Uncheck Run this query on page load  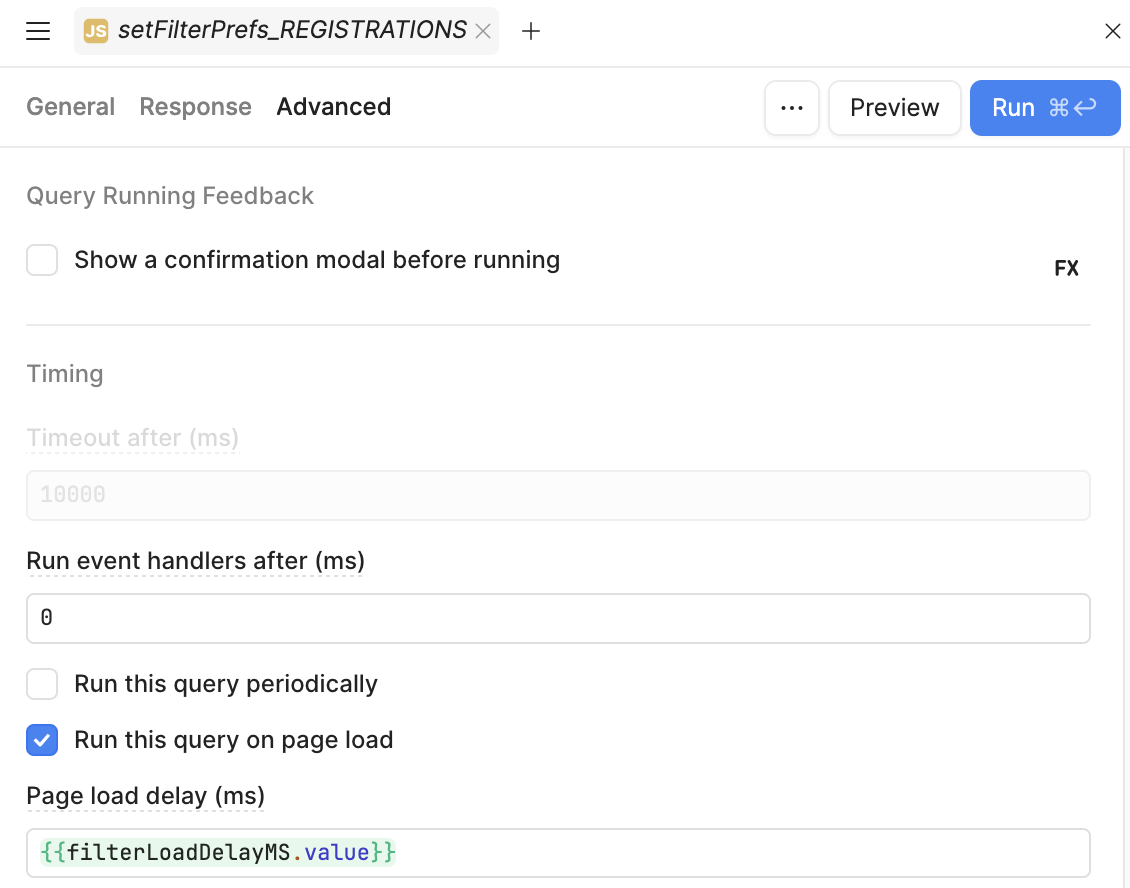click(42, 740)
